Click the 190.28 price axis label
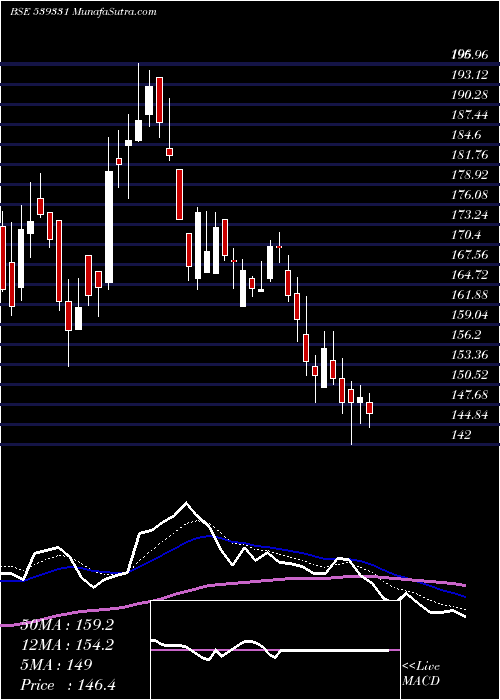The height and width of the screenshot is (700, 500). click(469, 95)
